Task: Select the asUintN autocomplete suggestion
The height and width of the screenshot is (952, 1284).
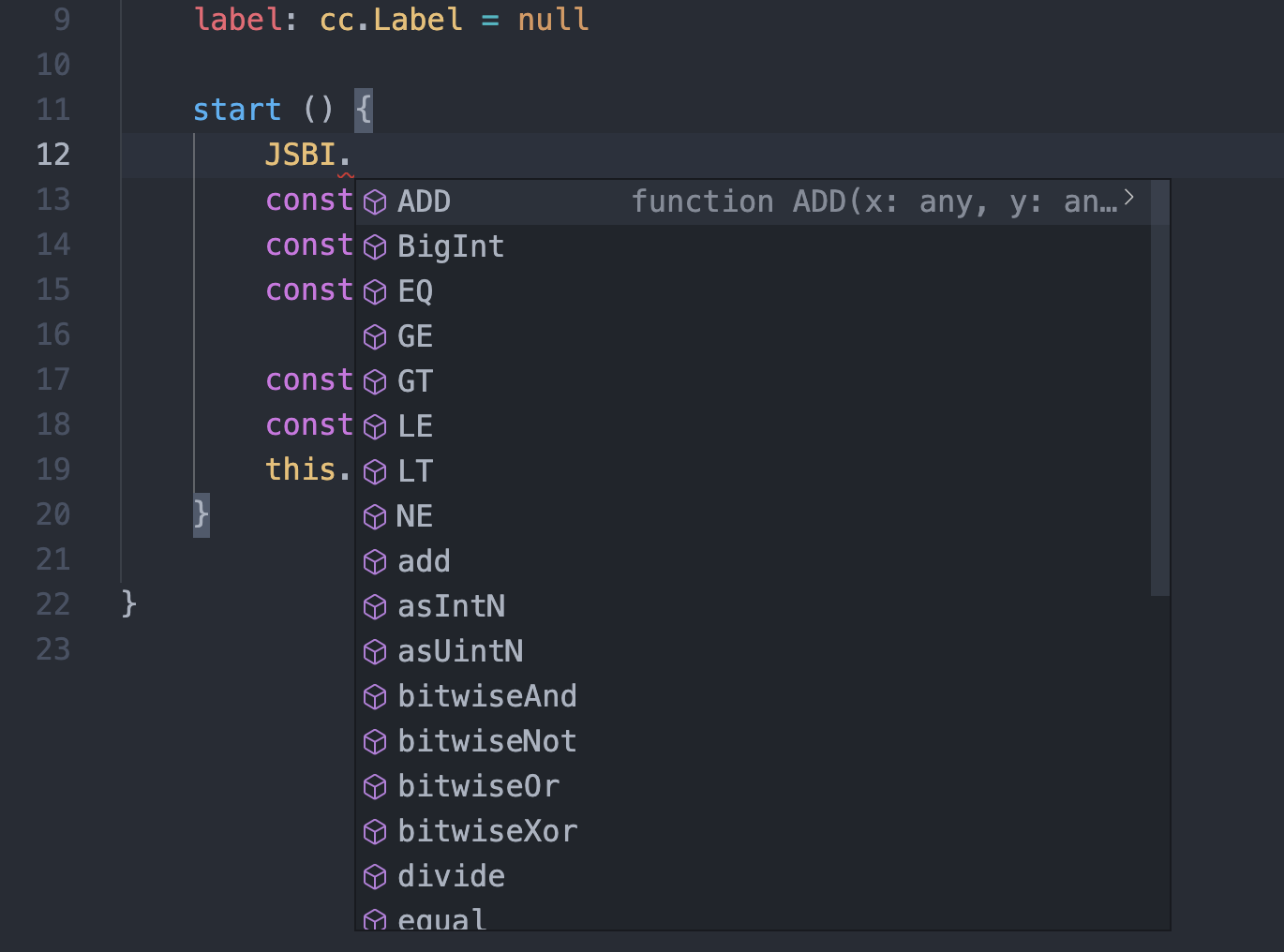Action: [x=754, y=651]
